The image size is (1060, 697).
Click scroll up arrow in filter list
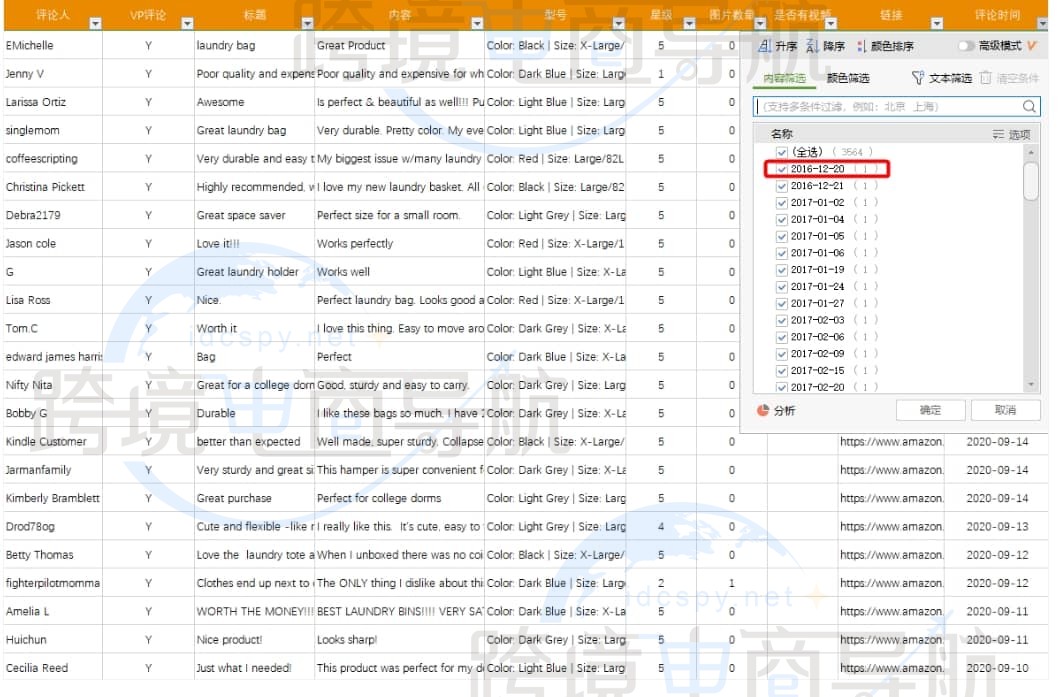[1031, 152]
